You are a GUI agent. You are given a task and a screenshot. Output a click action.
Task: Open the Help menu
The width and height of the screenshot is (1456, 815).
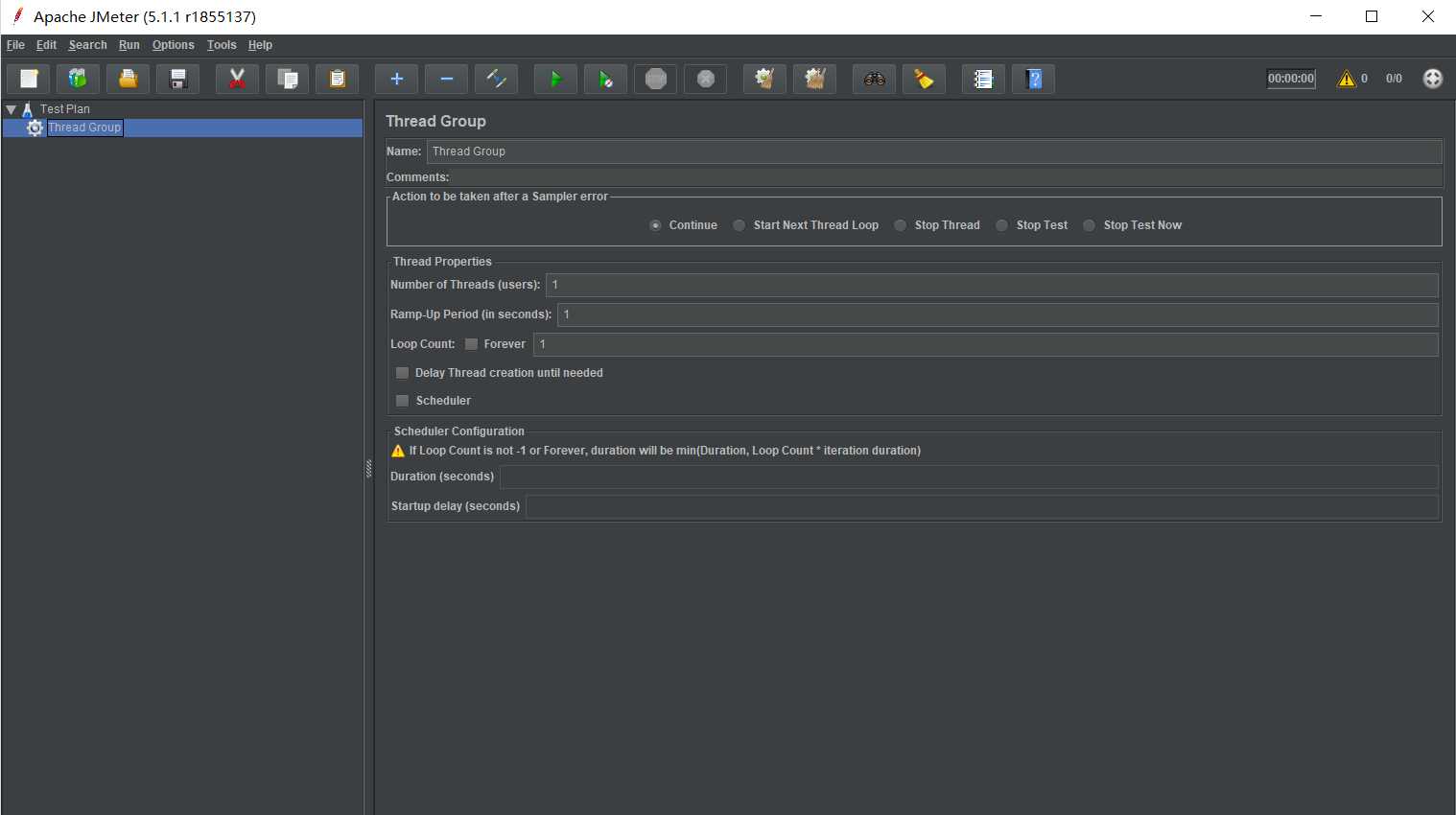[260, 45]
